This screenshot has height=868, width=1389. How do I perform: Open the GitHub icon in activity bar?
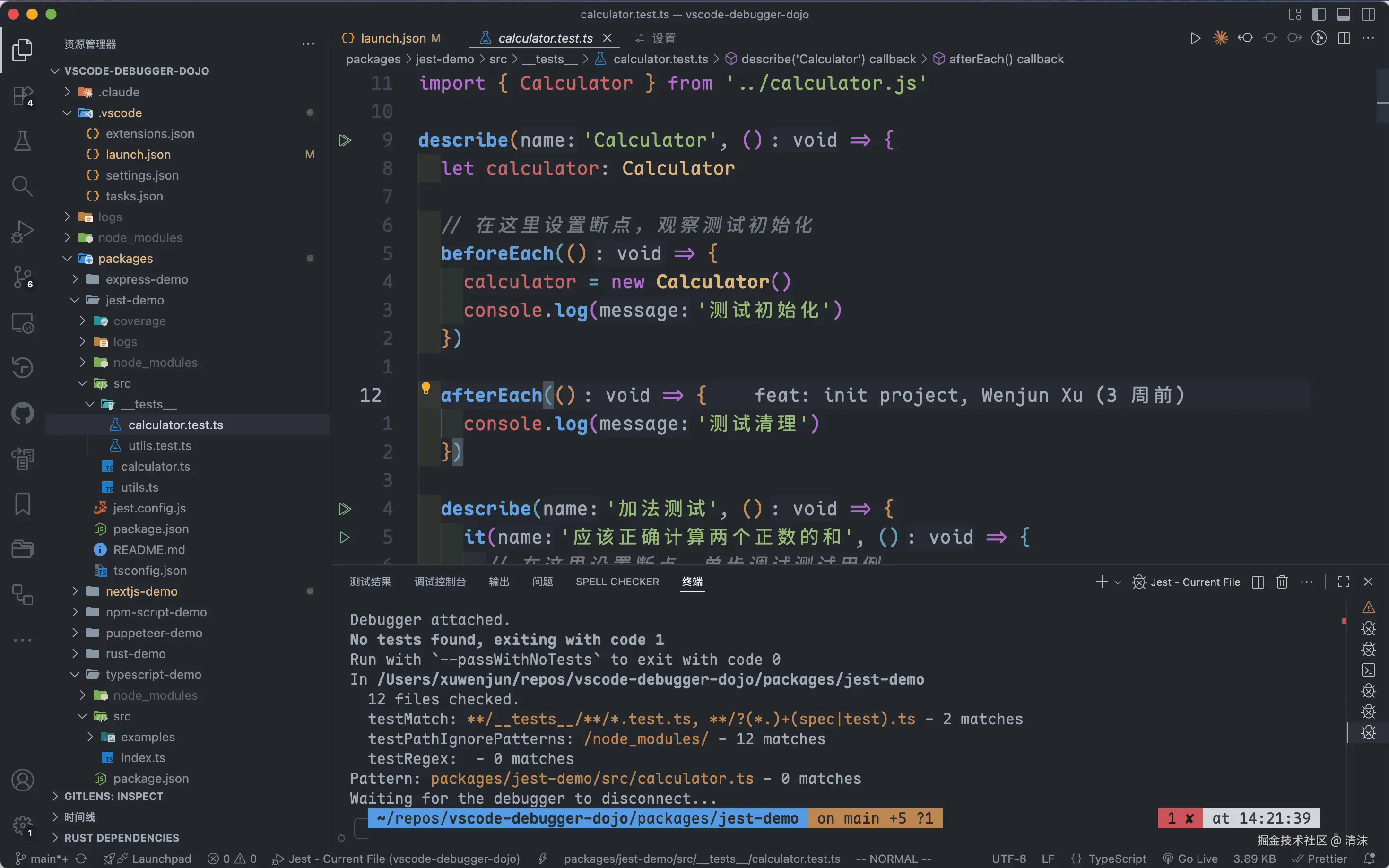pos(22,413)
